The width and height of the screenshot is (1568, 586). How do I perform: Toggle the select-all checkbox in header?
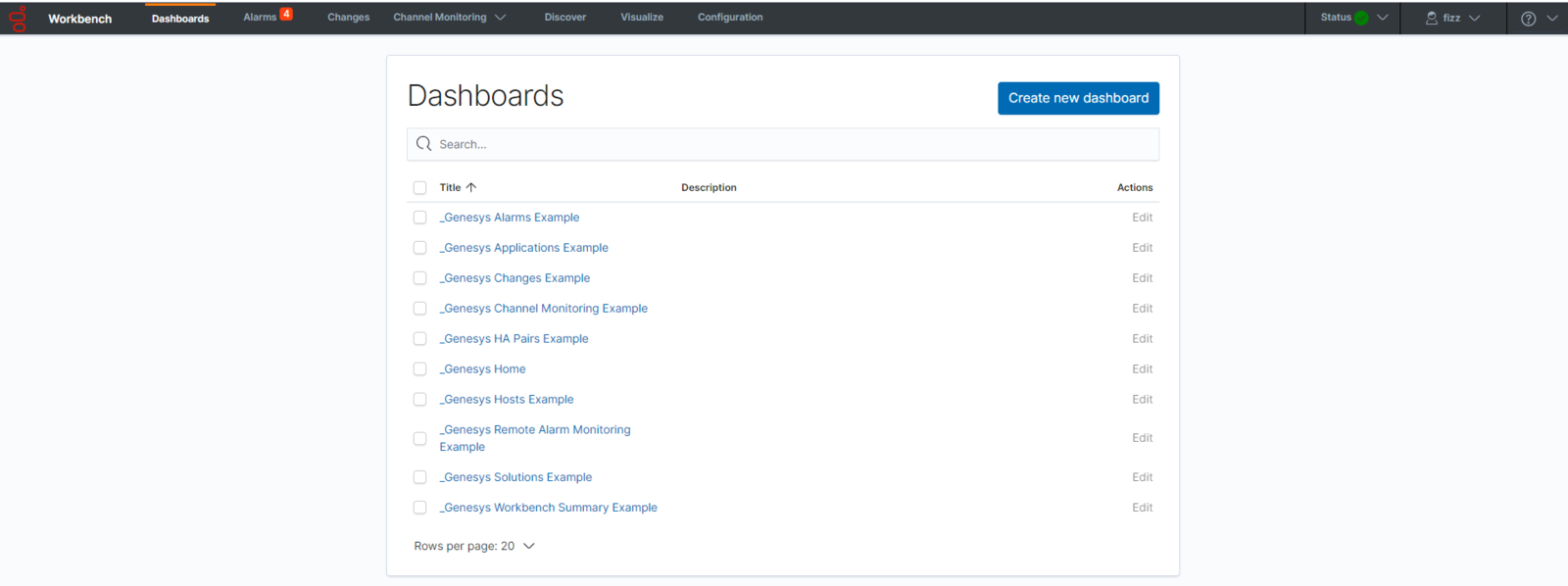click(419, 188)
